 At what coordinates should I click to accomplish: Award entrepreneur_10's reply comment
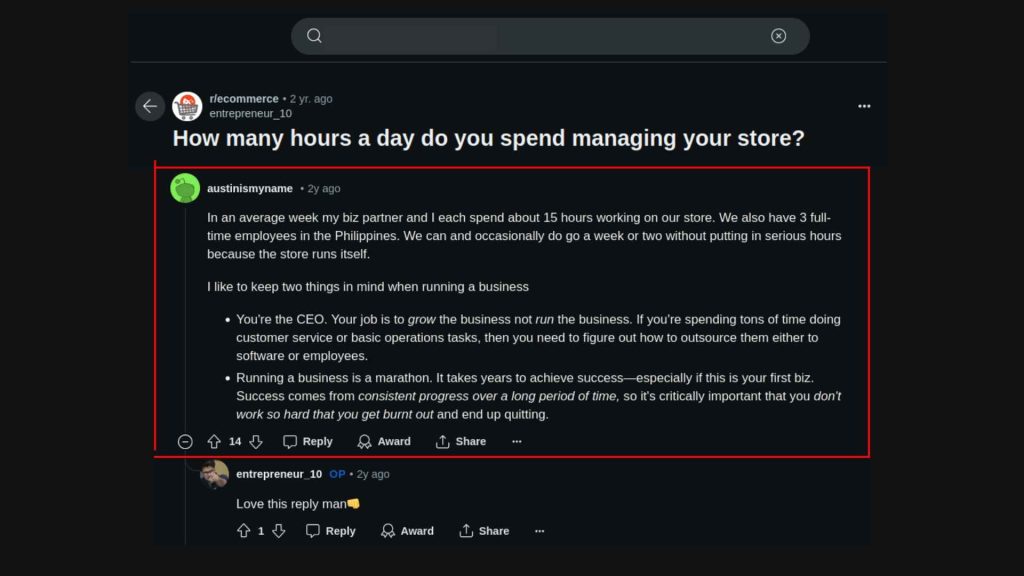(407, 531)
